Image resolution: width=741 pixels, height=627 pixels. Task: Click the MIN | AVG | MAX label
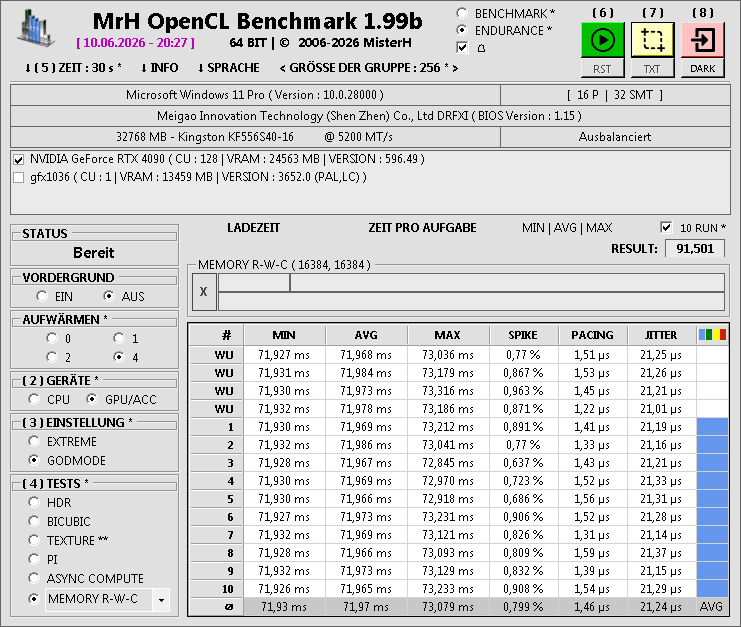click(567, 228)
